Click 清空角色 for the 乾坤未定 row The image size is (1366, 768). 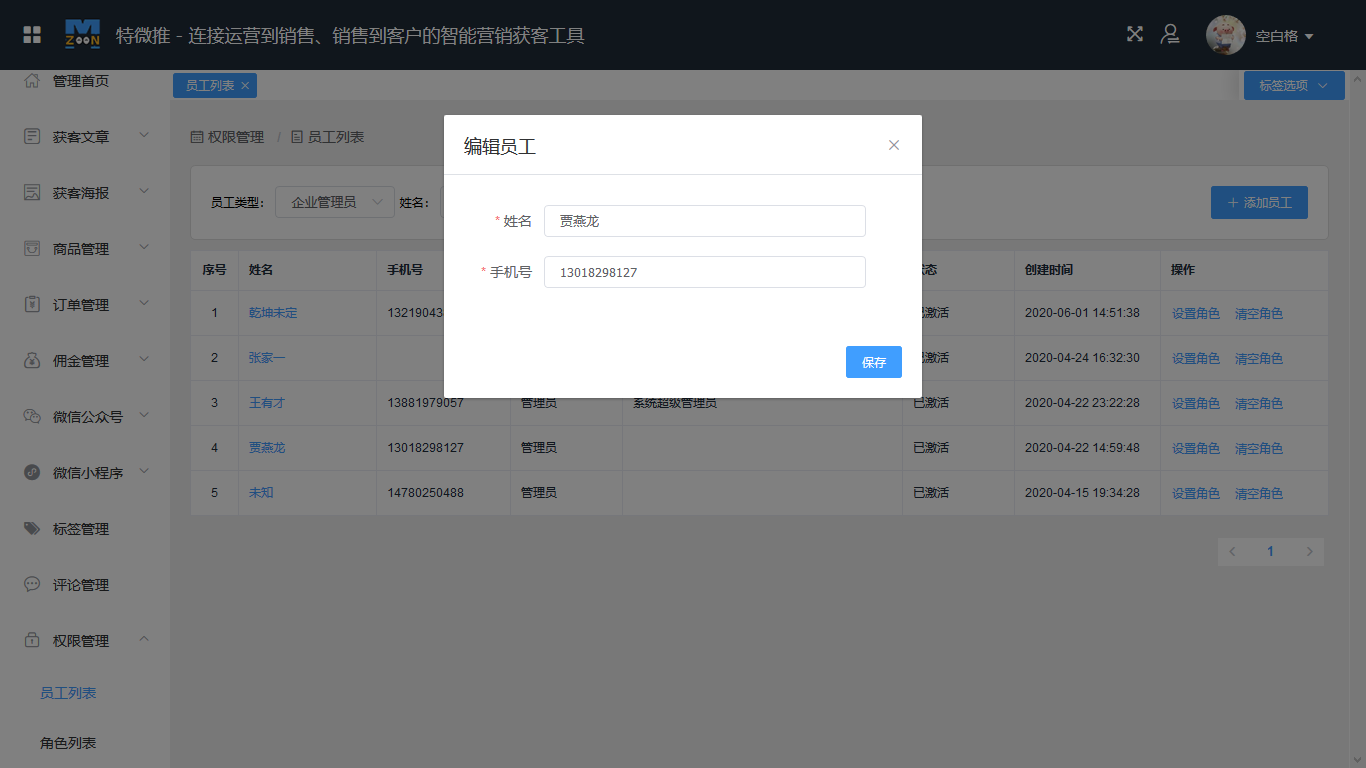point(1259,314)
